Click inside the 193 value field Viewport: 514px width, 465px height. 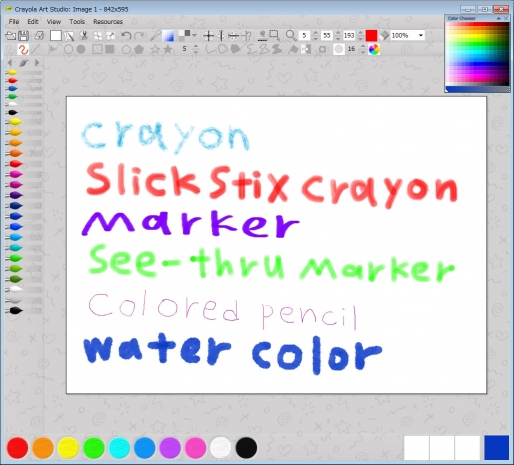pos(349,36)
